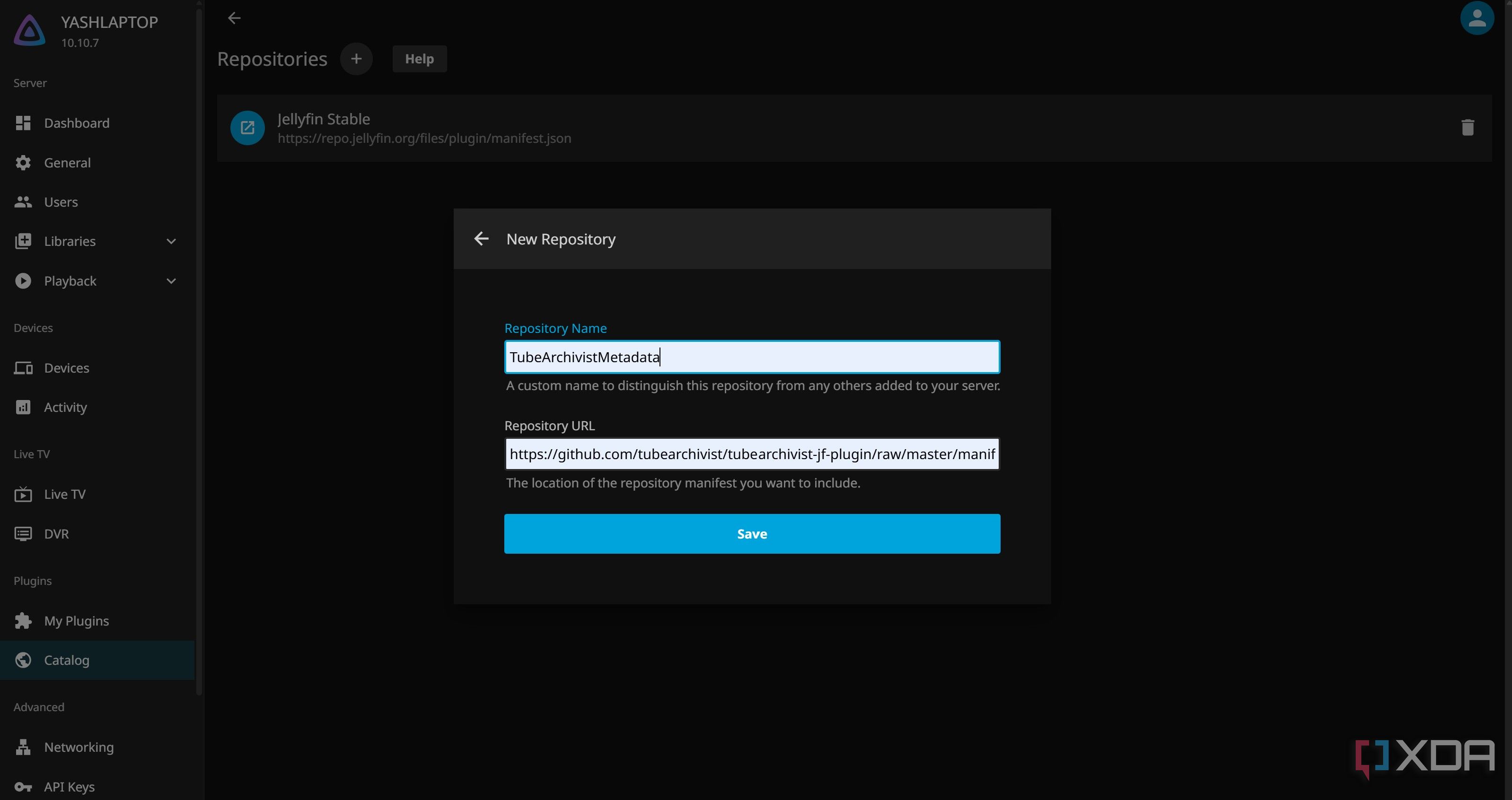Click the DVR list icon
This screenshot has height=800, width=1512.
tap(23, 534)
